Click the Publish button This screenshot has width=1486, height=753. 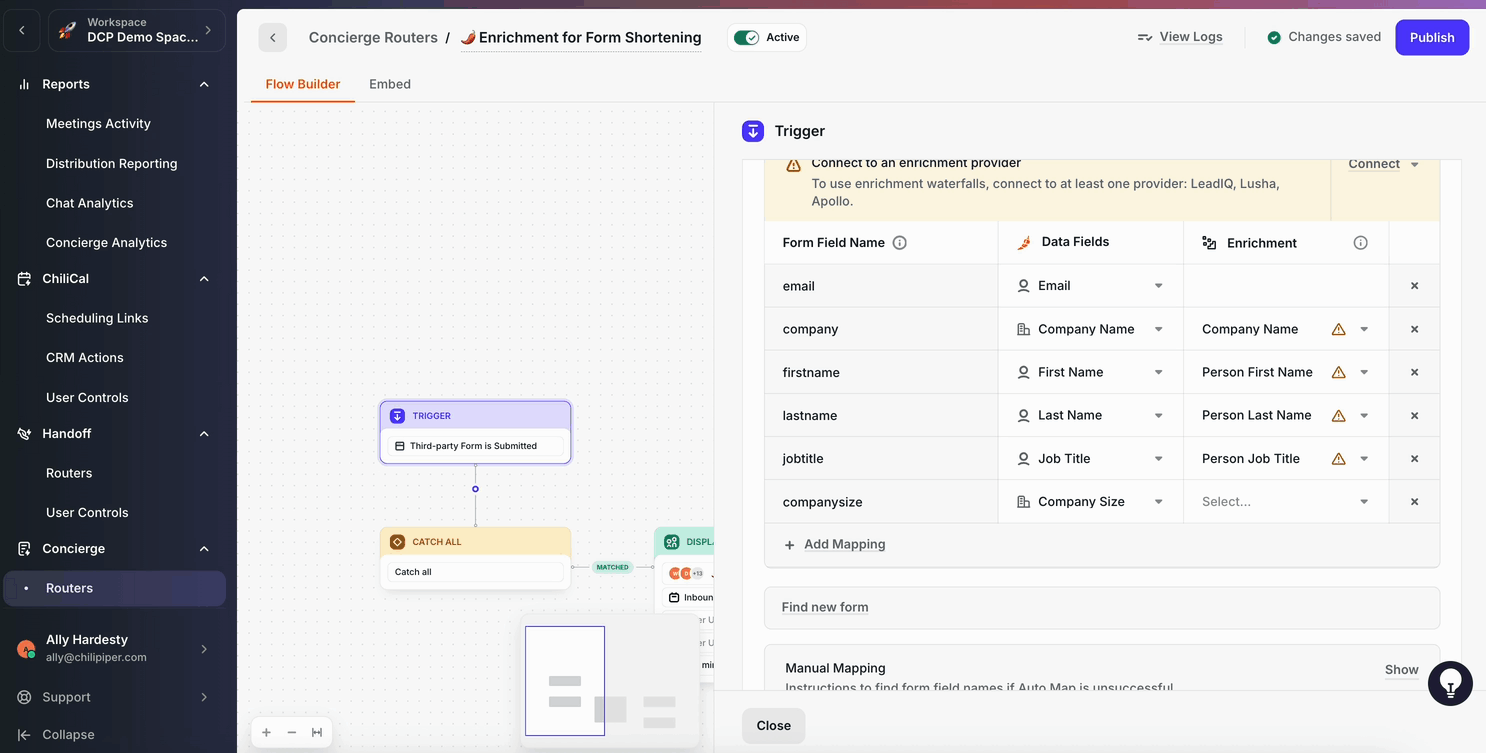1432,37
